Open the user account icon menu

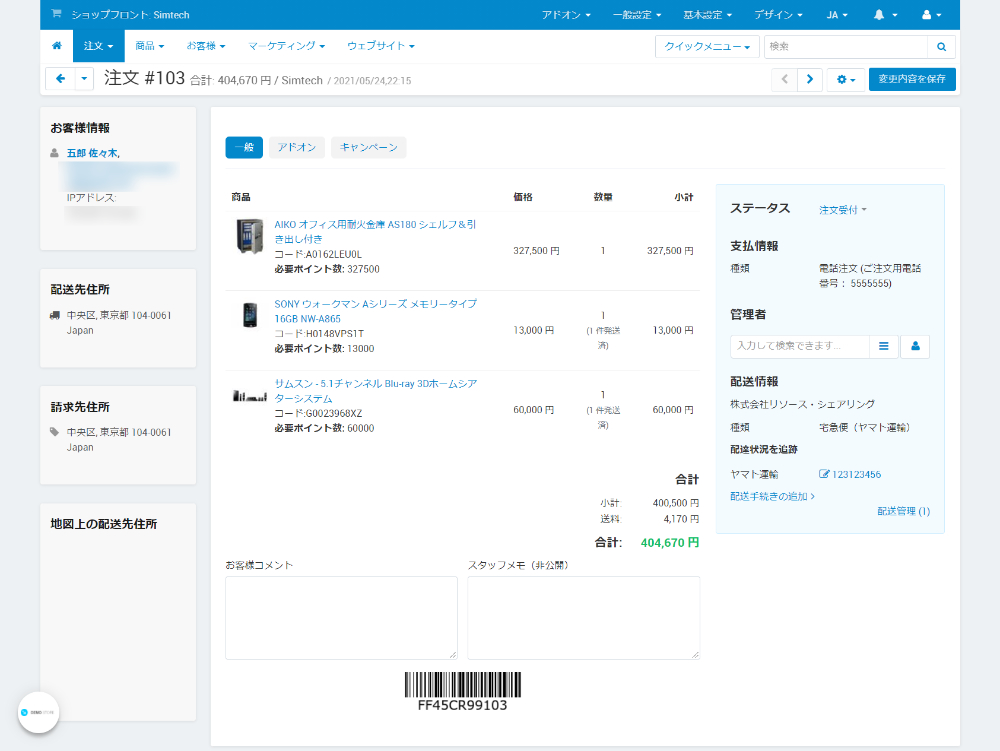pos(931,15)
